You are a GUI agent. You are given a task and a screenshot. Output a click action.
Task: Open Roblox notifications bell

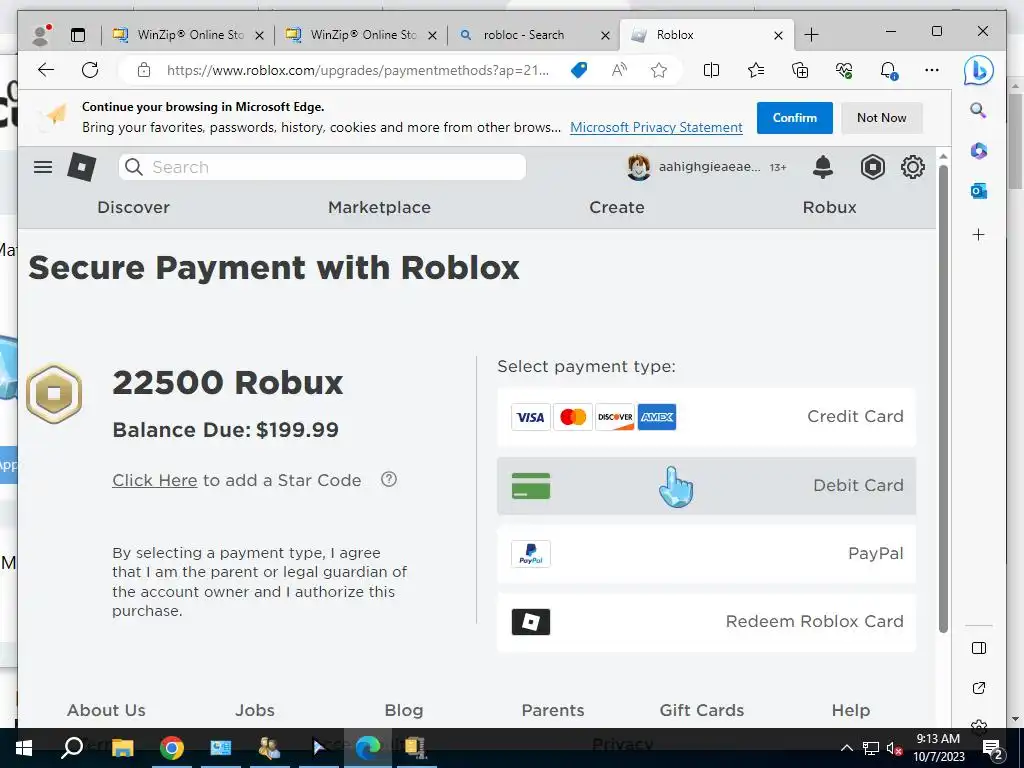[x=823, y=167]
